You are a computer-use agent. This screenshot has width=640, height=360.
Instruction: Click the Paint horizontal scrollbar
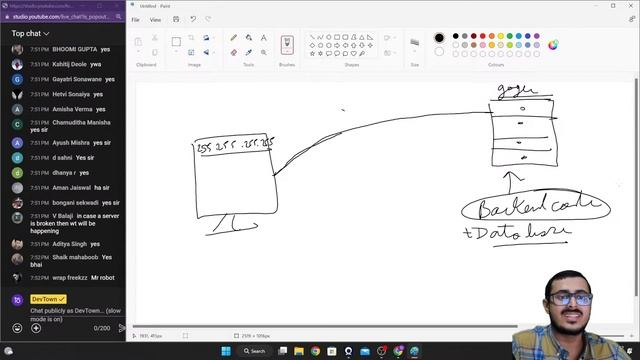325,326
